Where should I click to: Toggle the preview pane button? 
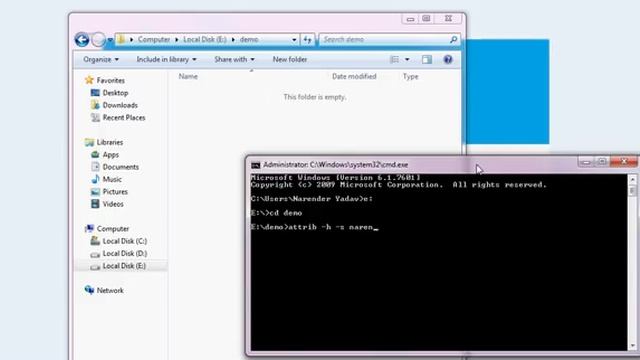[427, 60]
